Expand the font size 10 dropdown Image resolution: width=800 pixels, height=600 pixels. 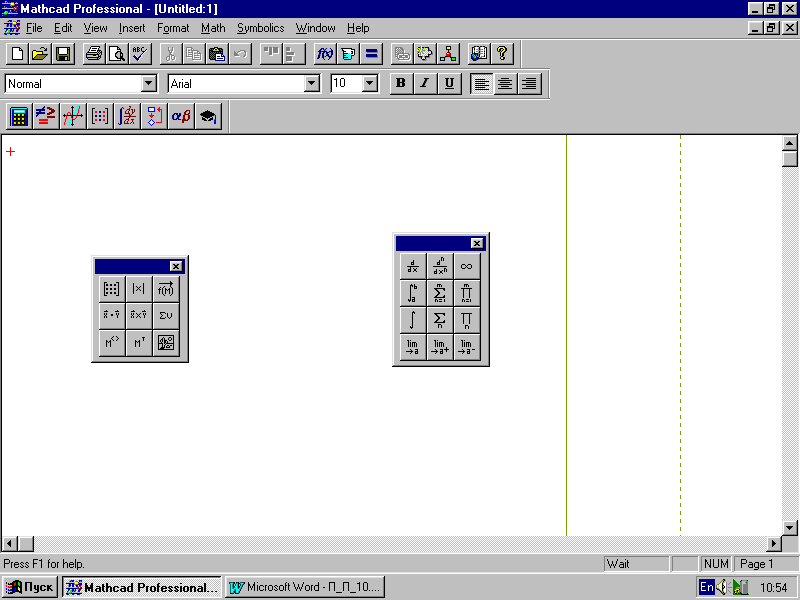369,83
